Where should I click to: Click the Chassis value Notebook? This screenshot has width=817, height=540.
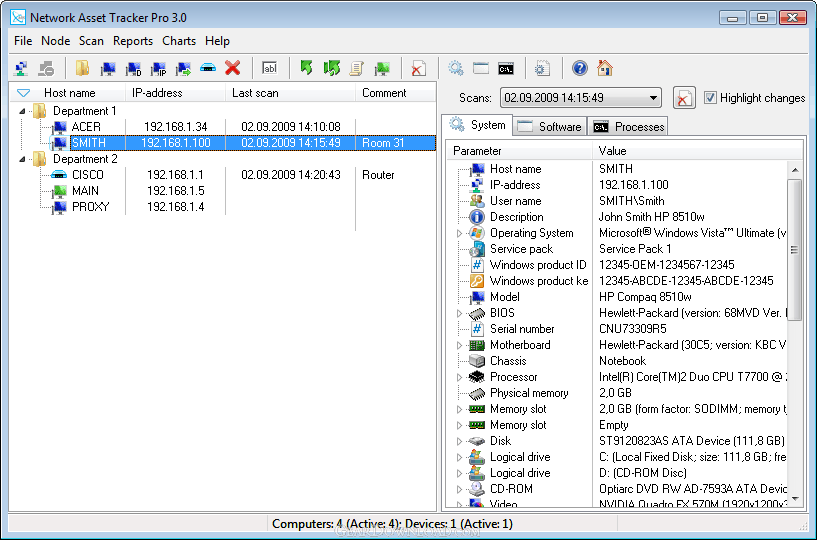622,361
